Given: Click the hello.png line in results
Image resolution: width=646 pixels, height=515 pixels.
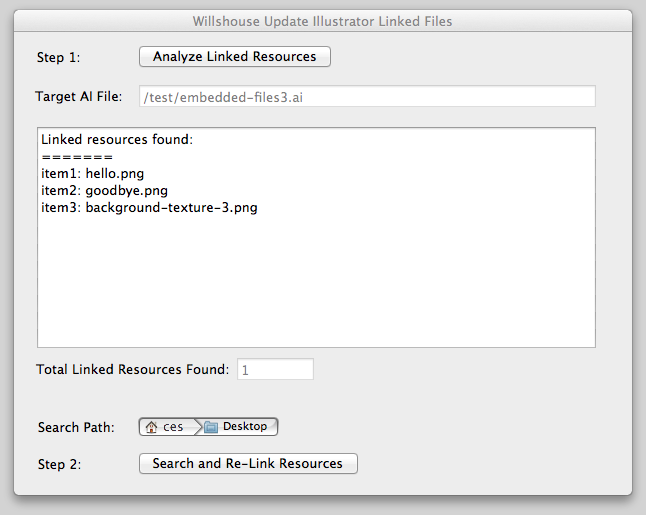Looking at the screenshot, I should 93,173.
